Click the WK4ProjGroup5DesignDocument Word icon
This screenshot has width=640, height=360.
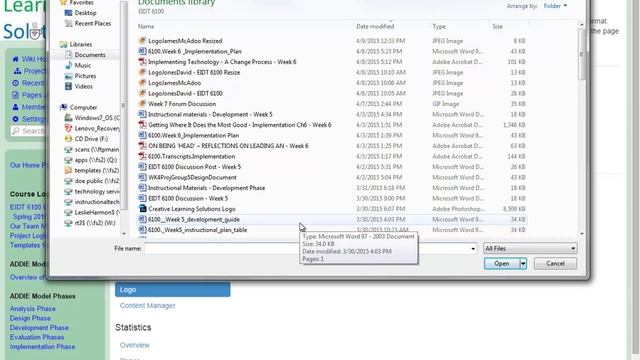click(x=142, y=177)
